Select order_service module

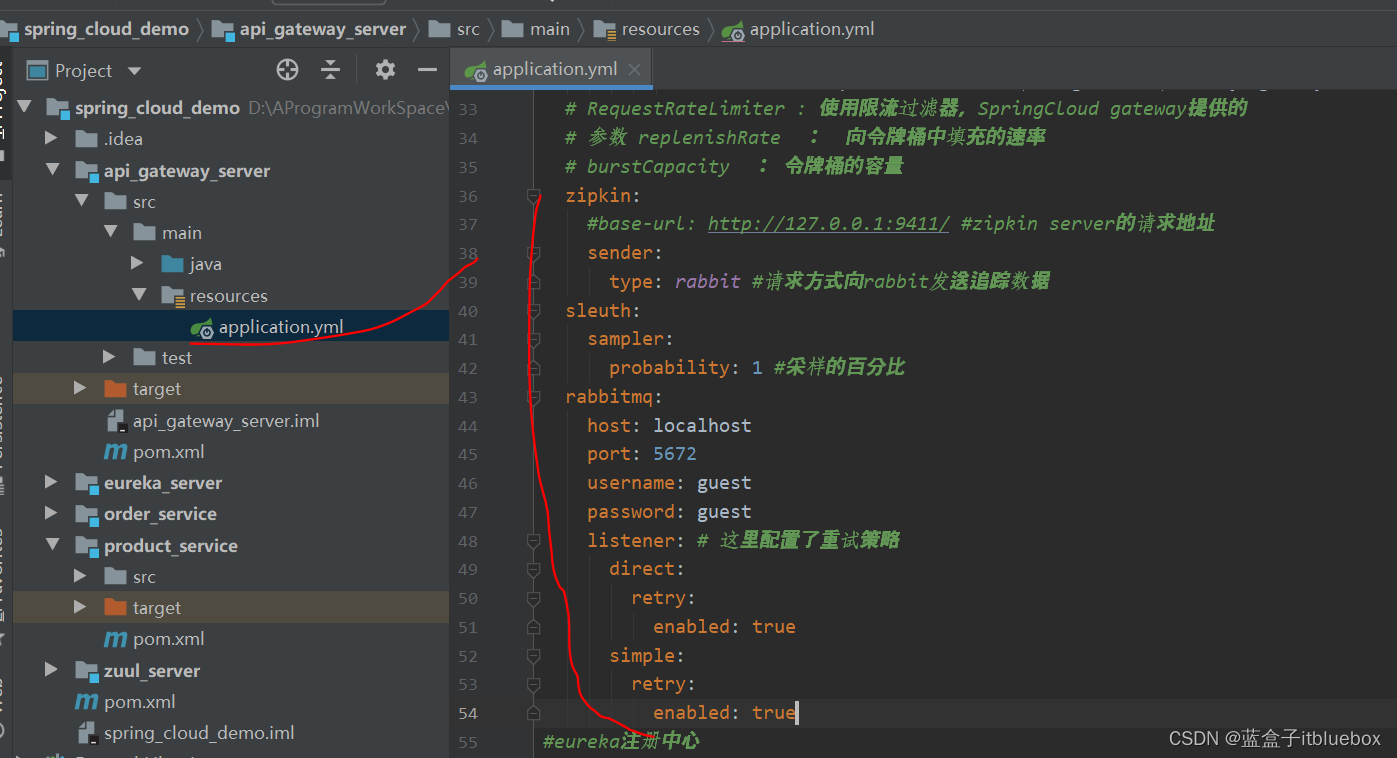pos(160,514)
